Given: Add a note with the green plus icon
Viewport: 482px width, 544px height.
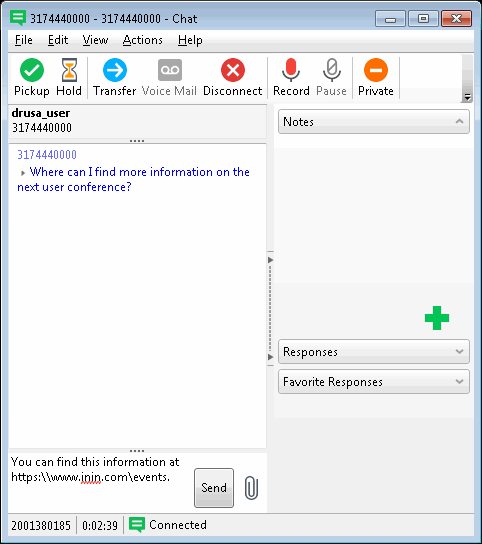Looking at the screenshot, I should [437, 318].
